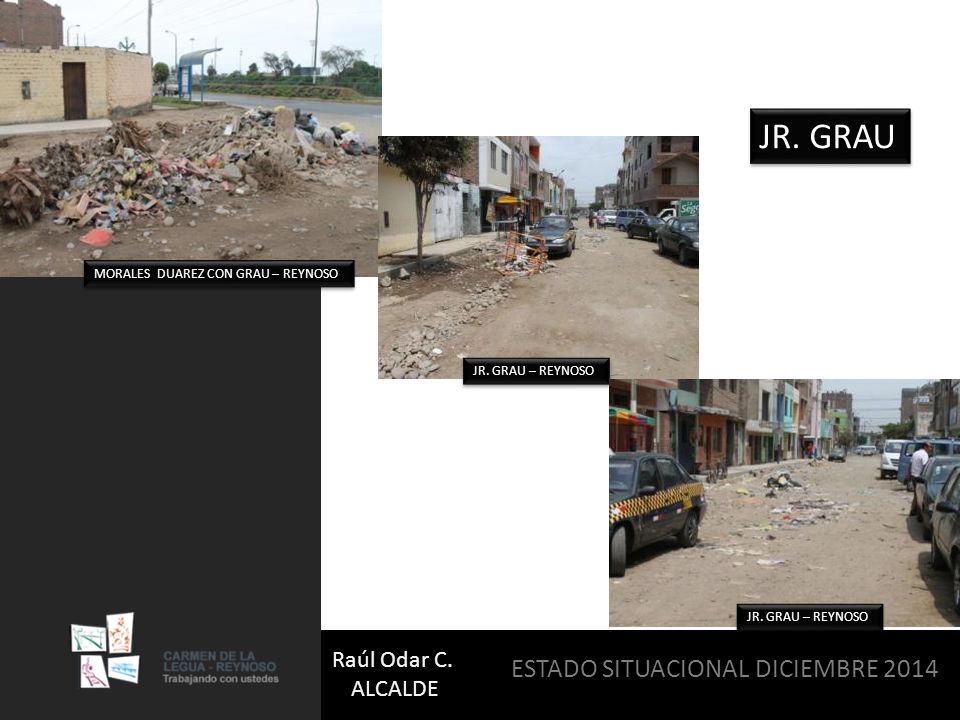The height and width of the screenshot is (720, 960).
Task: Select ESTADO SITUACIONAL DICIEMBRE 2014 footer text
Action: (x=724, y=668)
